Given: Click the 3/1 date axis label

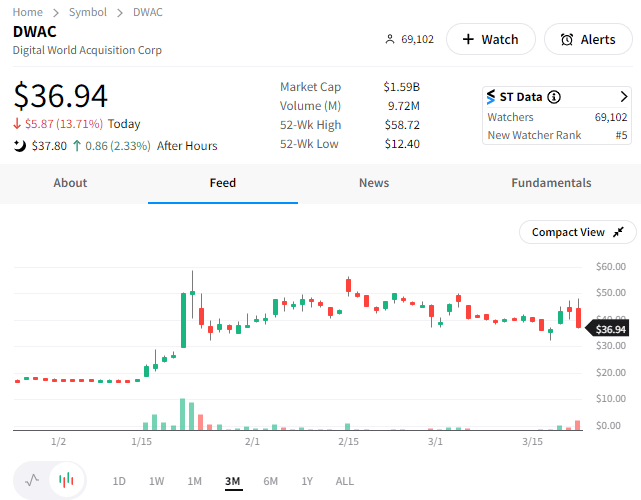Looking at the screenshot, I should pyautogui.click(x=435, y=442).
